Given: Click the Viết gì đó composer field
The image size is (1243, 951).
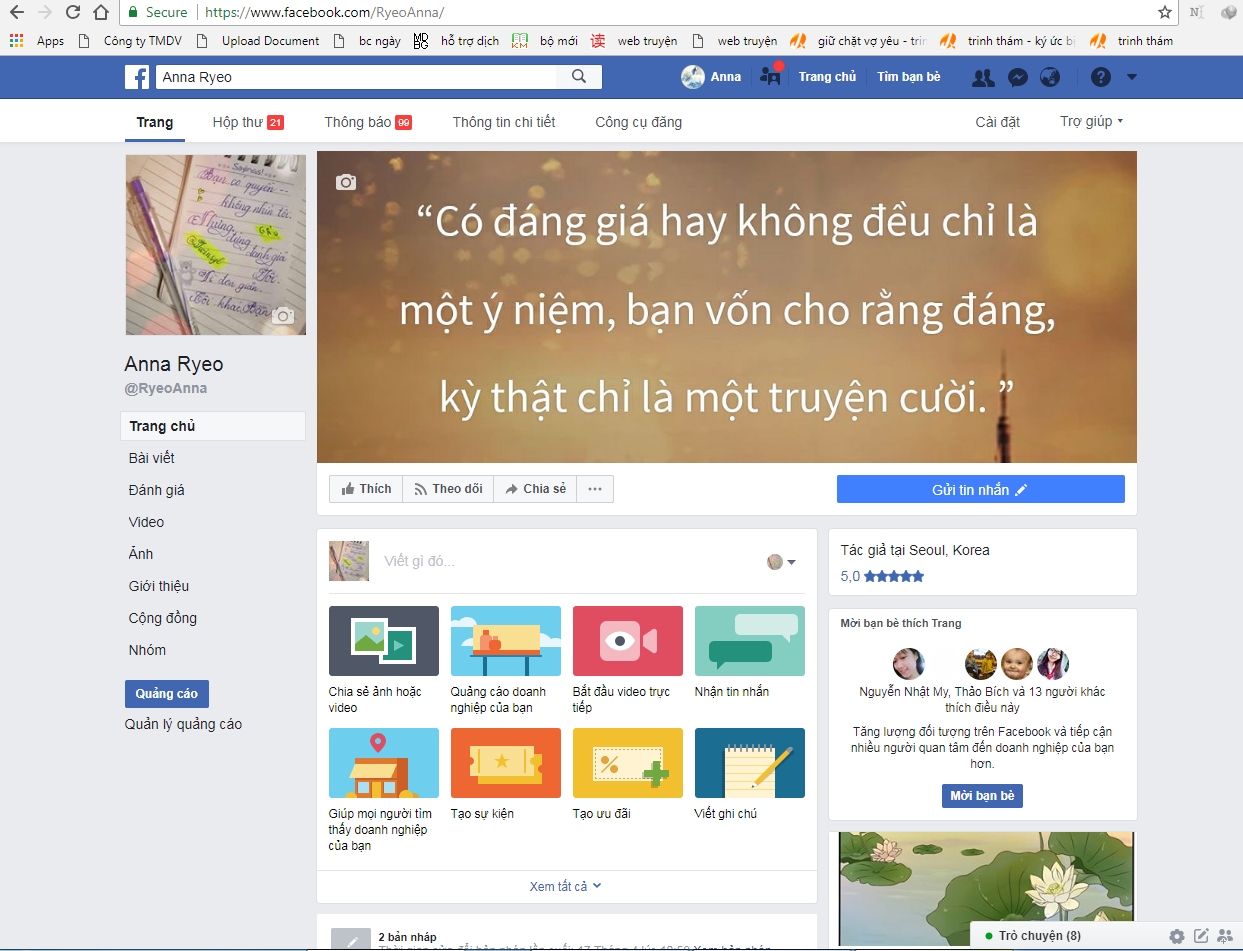Looking at the screenshot, I should [565, 562].
